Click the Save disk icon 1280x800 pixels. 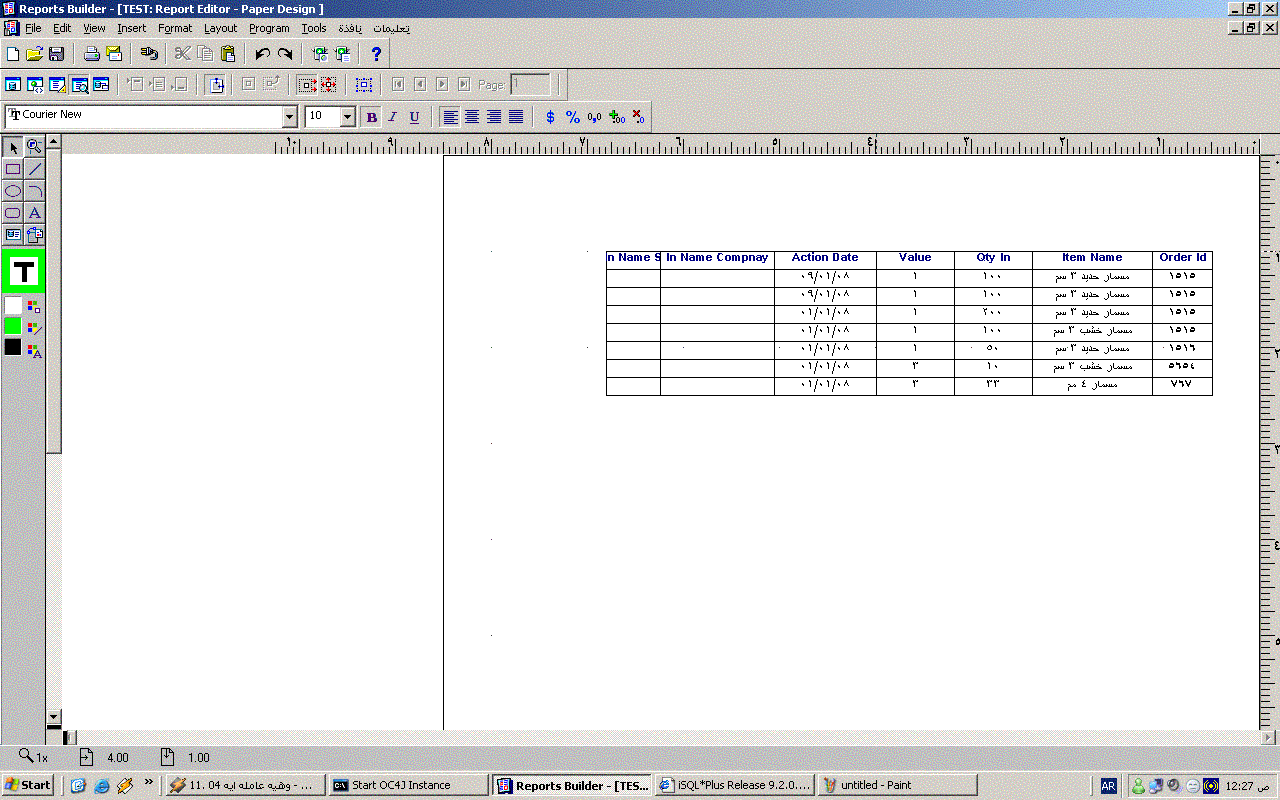pos(56,54)
